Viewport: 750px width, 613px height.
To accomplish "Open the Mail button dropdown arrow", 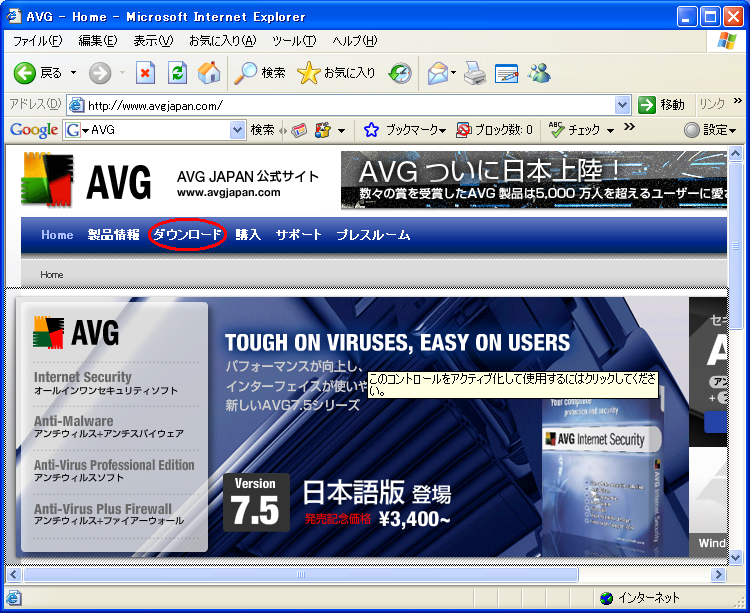I will 453,73.
